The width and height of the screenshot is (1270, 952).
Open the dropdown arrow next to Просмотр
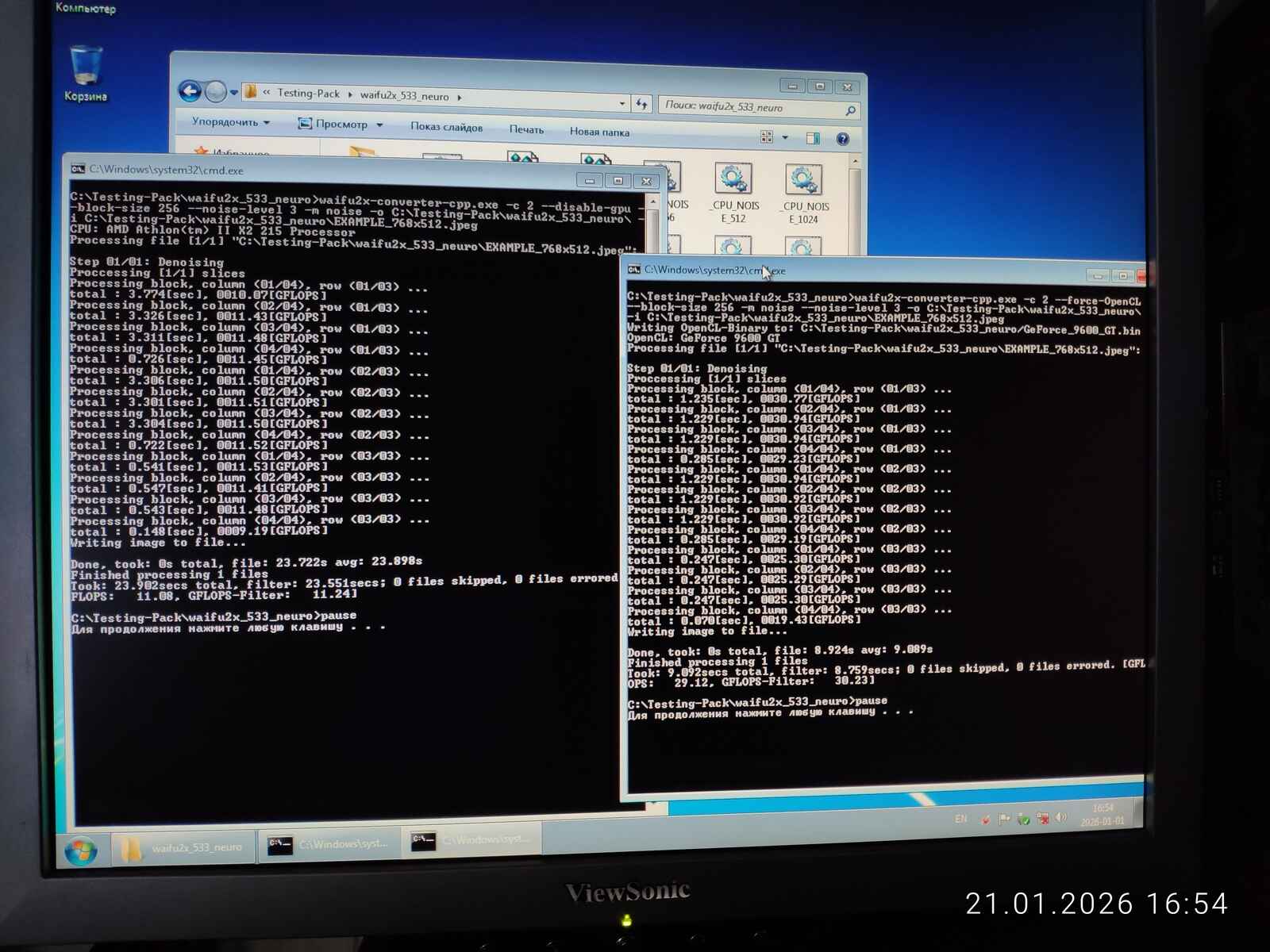(379, 125)
